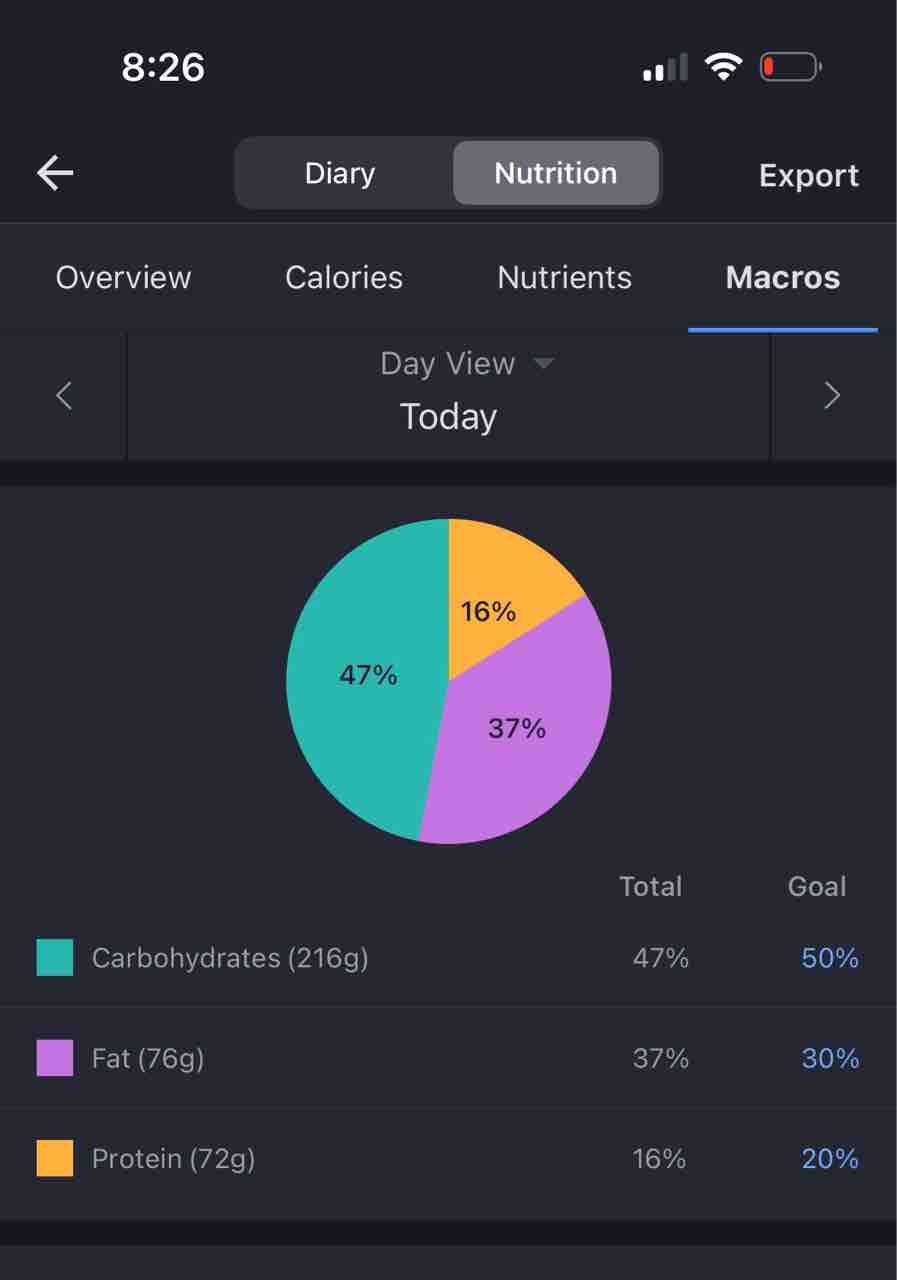The image size is (897, 1280).
Task: Go to the next day
Action: pyautogui.click(x=831, y=396)
